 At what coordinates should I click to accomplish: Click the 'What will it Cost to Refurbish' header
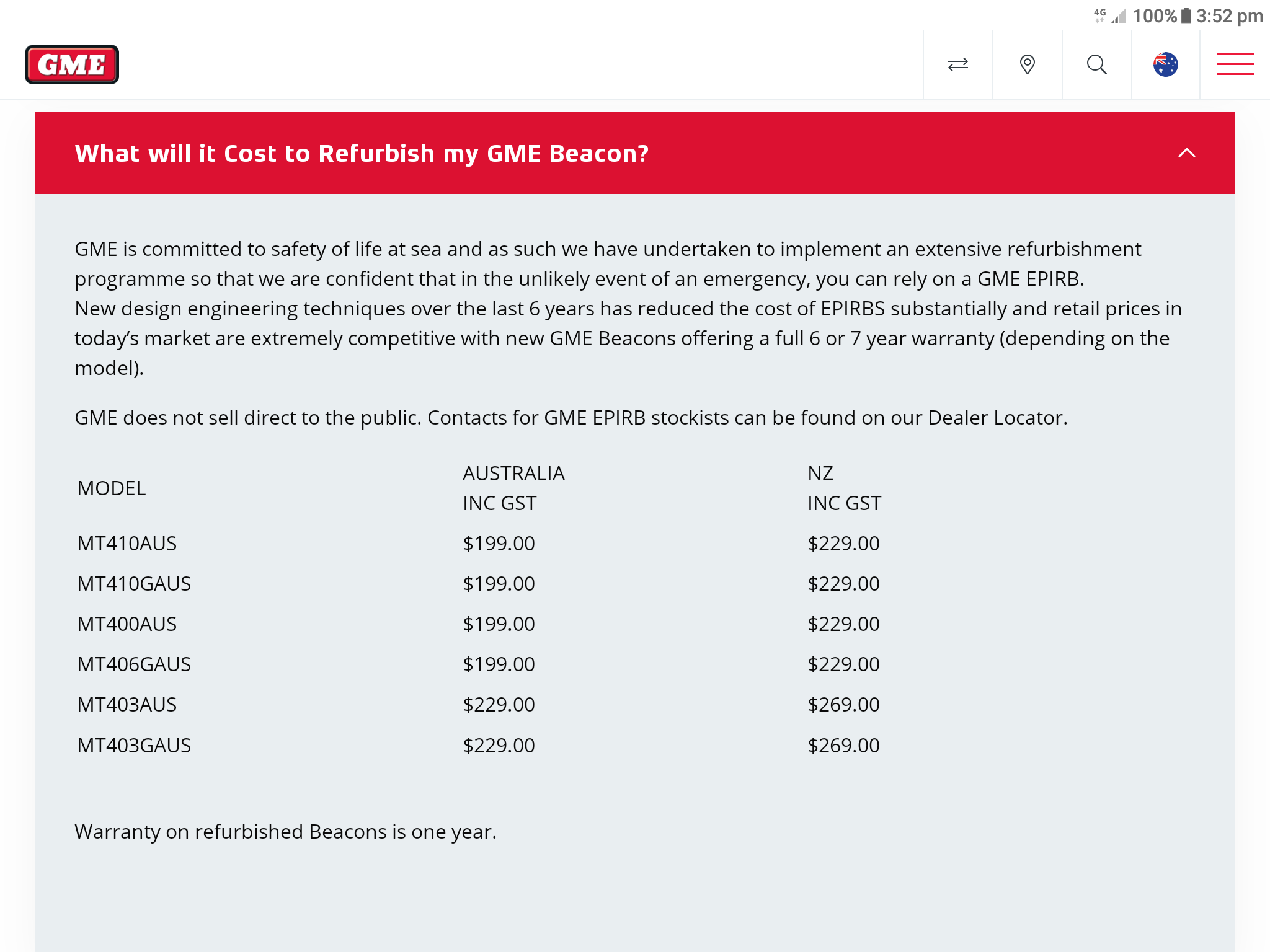click(x=362, y=153)
